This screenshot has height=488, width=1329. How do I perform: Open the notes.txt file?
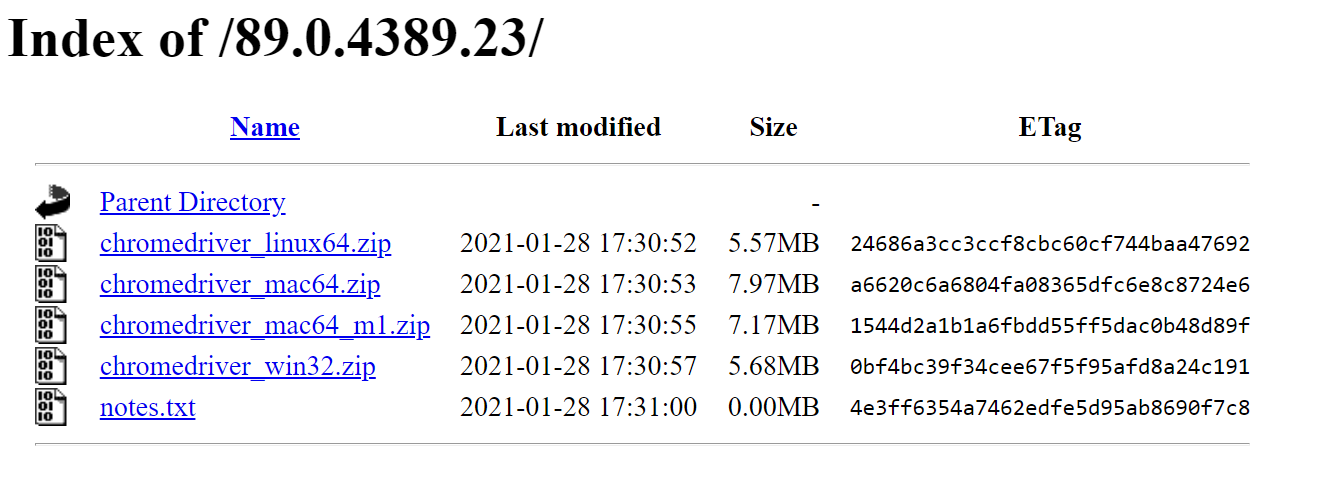[x=147, y=407]
